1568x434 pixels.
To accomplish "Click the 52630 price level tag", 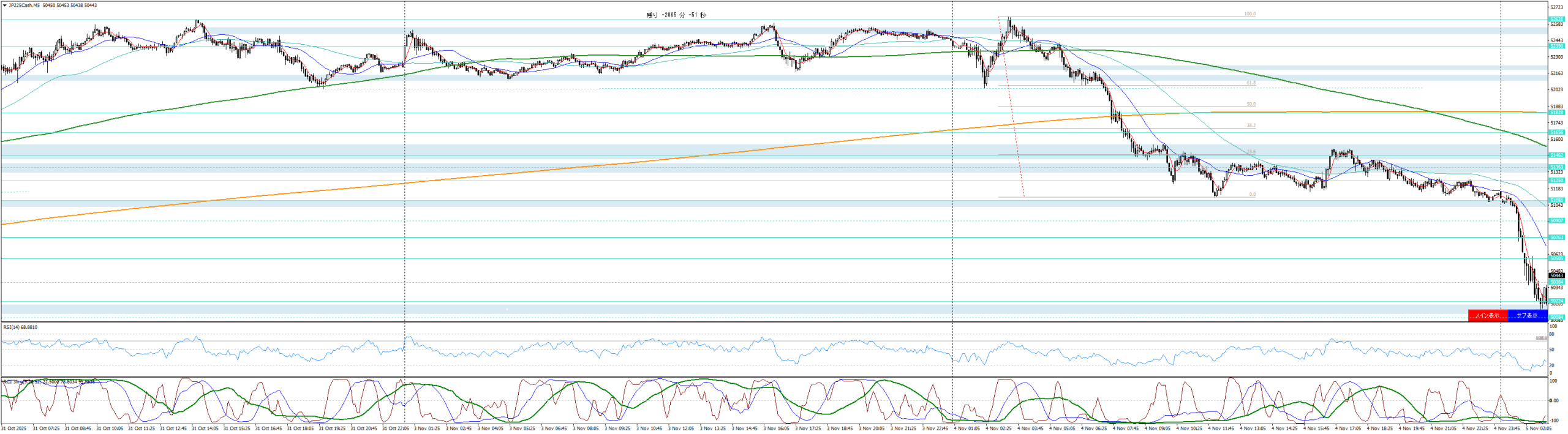I will pos(1556,20).
